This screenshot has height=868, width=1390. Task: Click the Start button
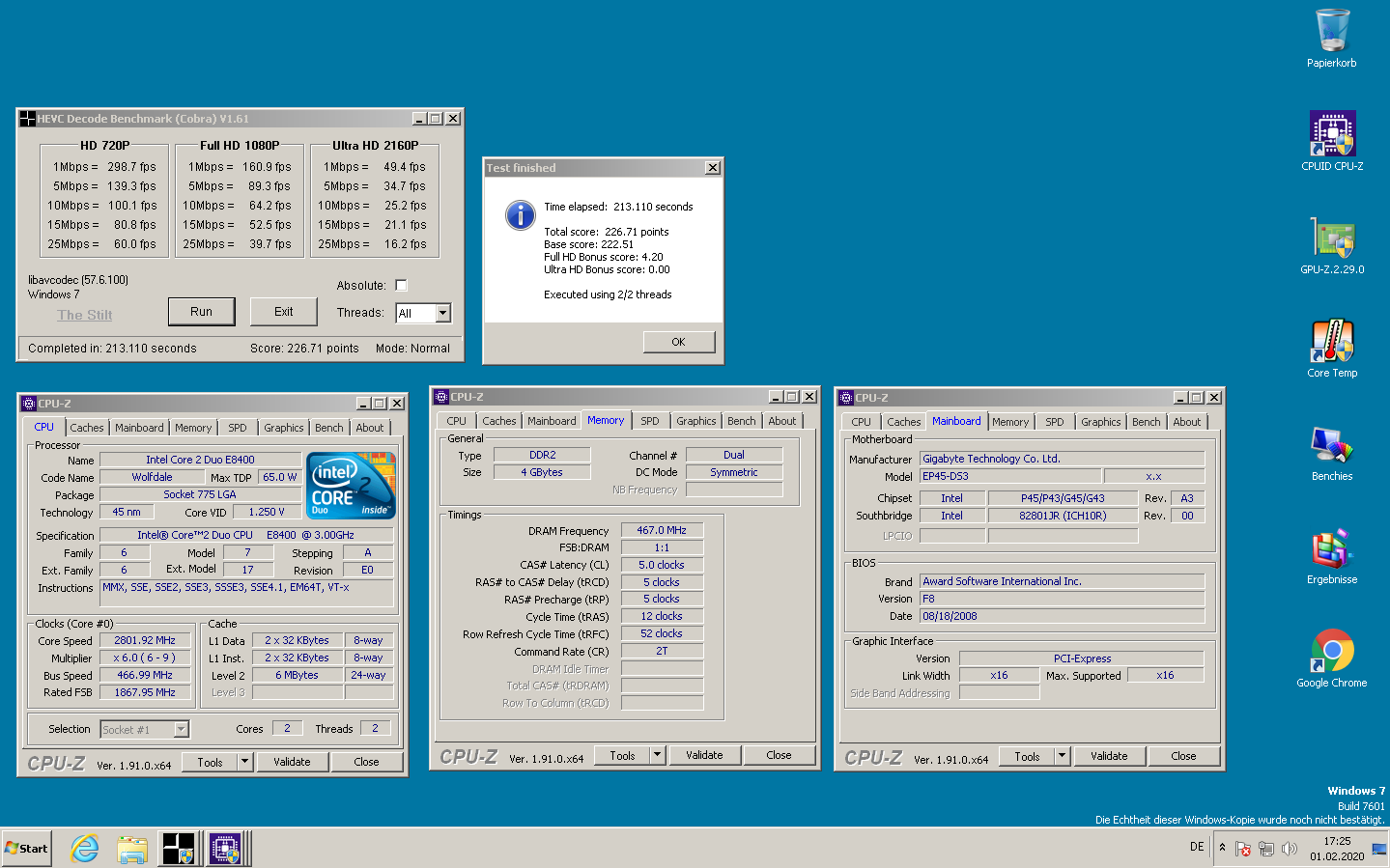coord(26,849)
